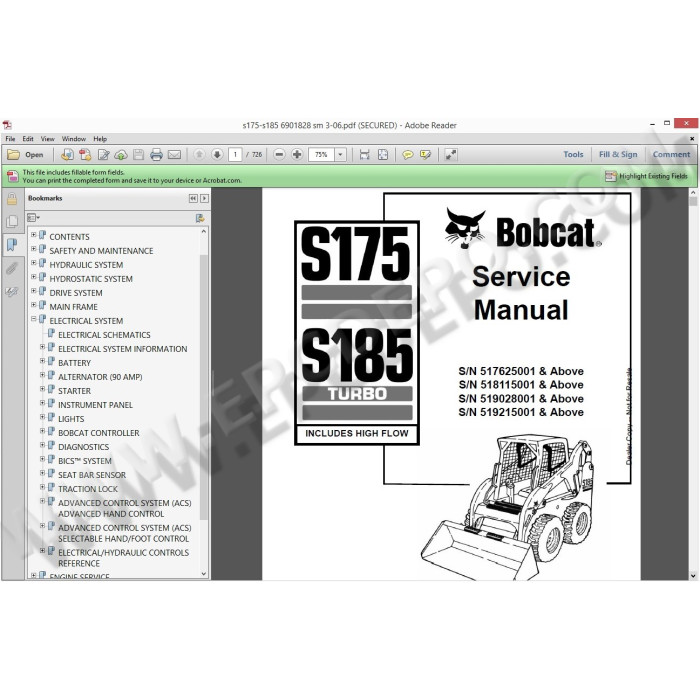This screenshot has height=700, width=700.
Task: Select SEAT BAR SENSOR bookmark
Action: [92, 475]
